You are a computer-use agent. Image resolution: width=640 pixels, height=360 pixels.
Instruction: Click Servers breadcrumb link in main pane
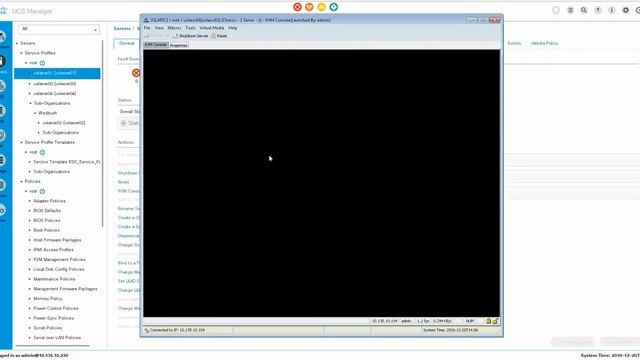tap(122, 29)
